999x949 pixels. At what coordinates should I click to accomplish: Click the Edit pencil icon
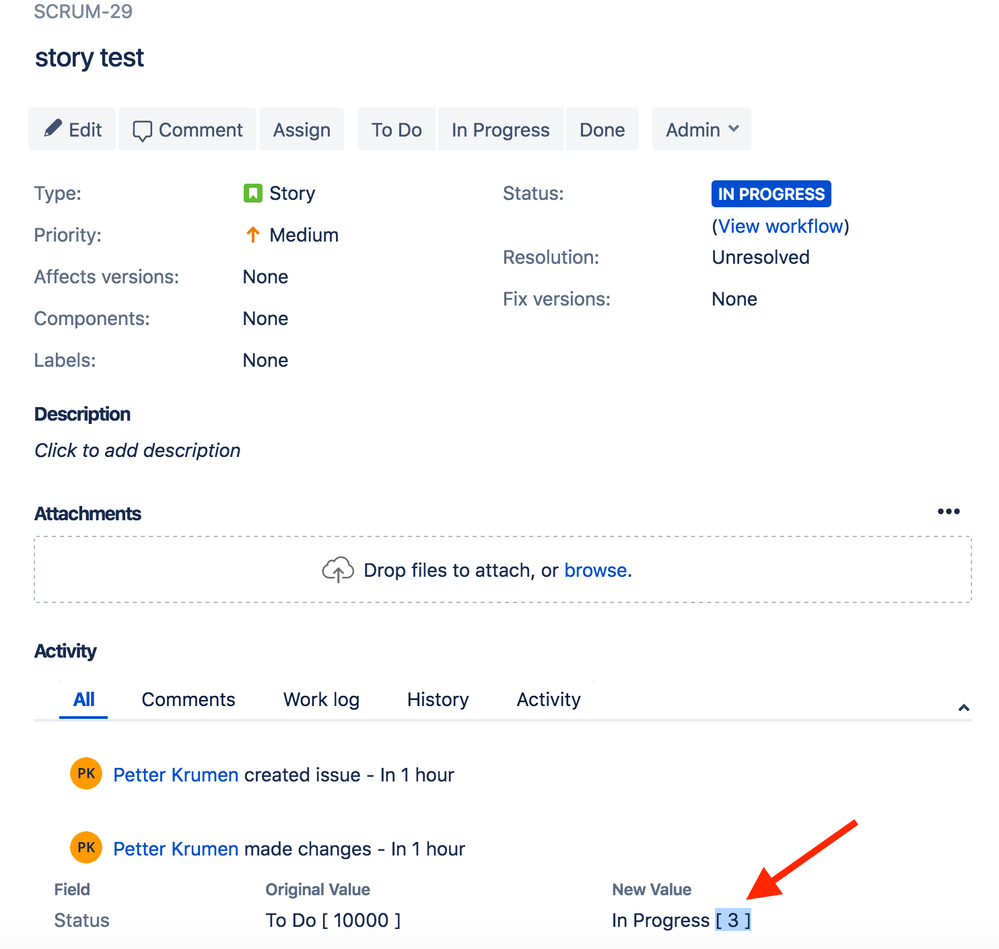pos(54,129)
